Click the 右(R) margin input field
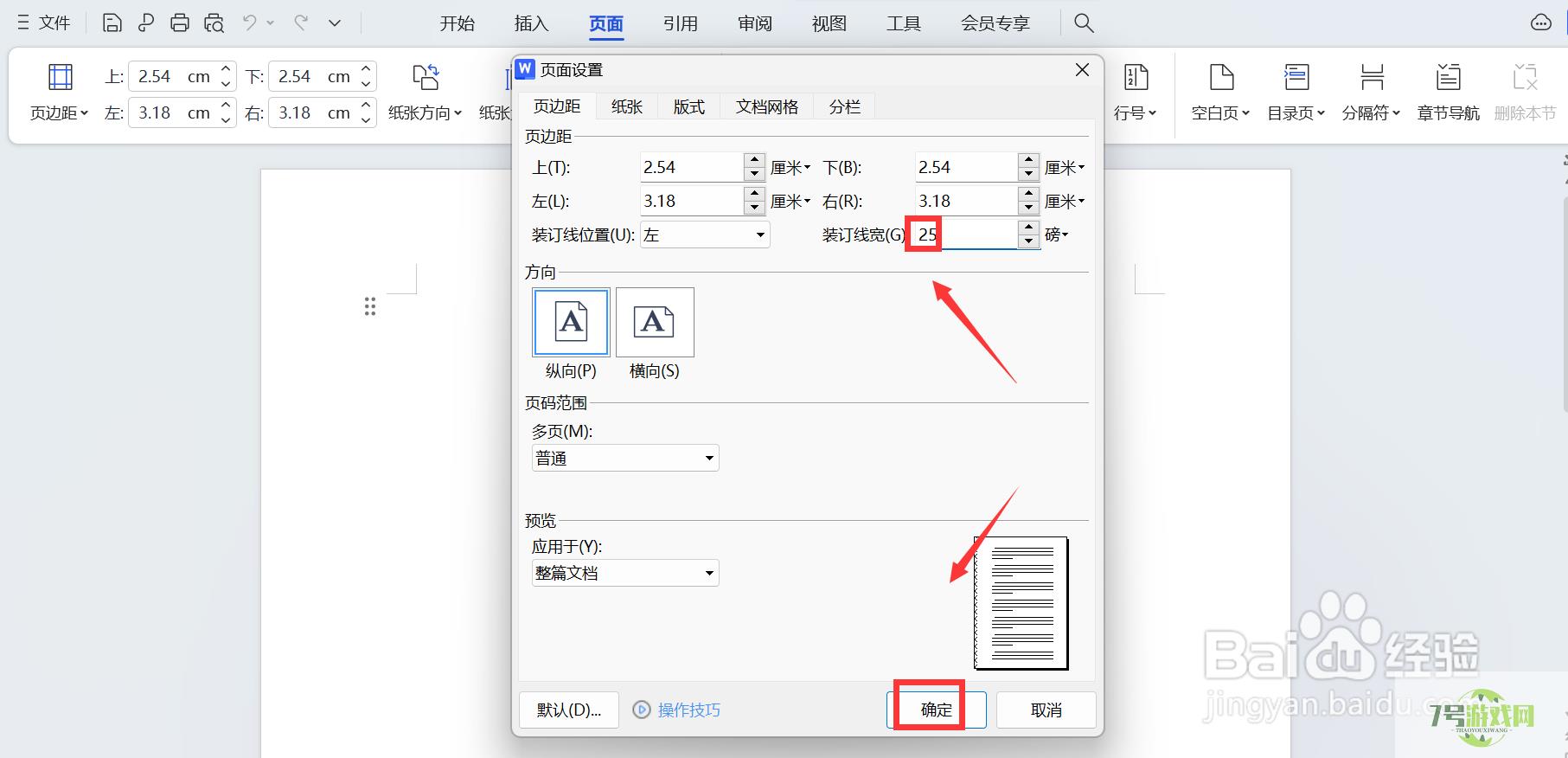1568x758 pixels. [965, 201]
